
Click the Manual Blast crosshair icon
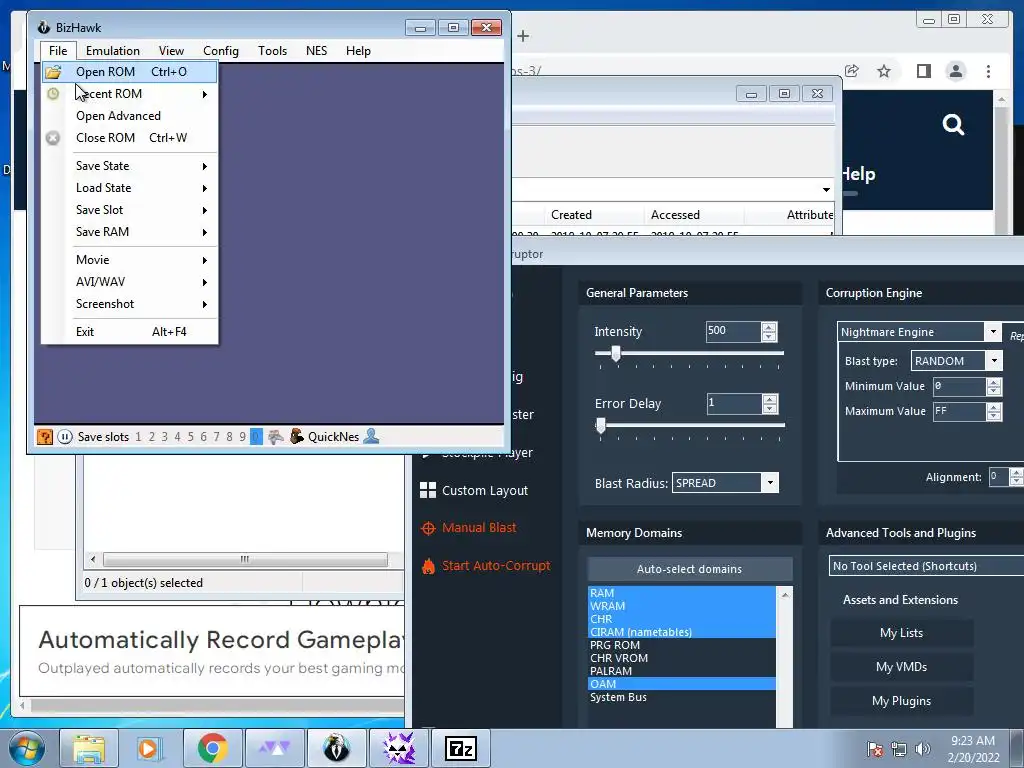(428, 528)
